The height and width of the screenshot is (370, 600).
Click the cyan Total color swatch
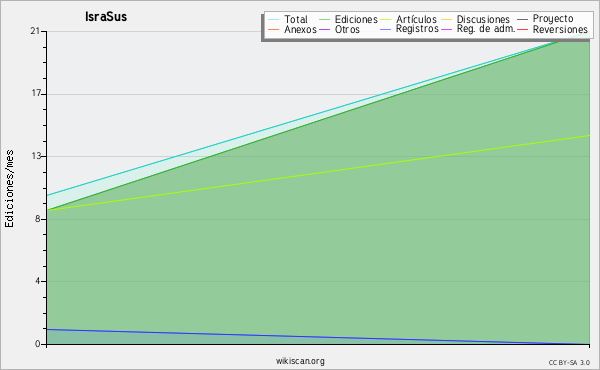pyautogui.click(x=273, y=19)
